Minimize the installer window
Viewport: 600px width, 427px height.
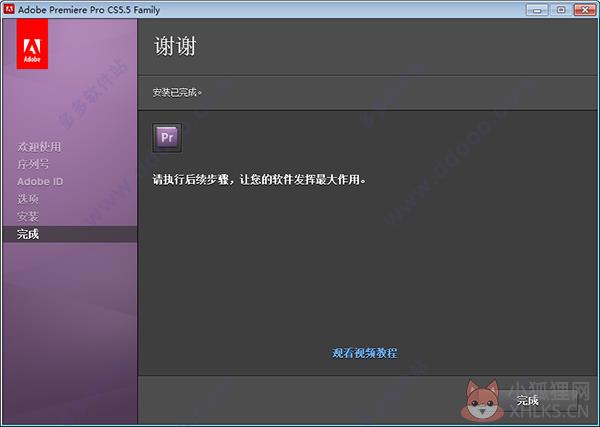537,10
